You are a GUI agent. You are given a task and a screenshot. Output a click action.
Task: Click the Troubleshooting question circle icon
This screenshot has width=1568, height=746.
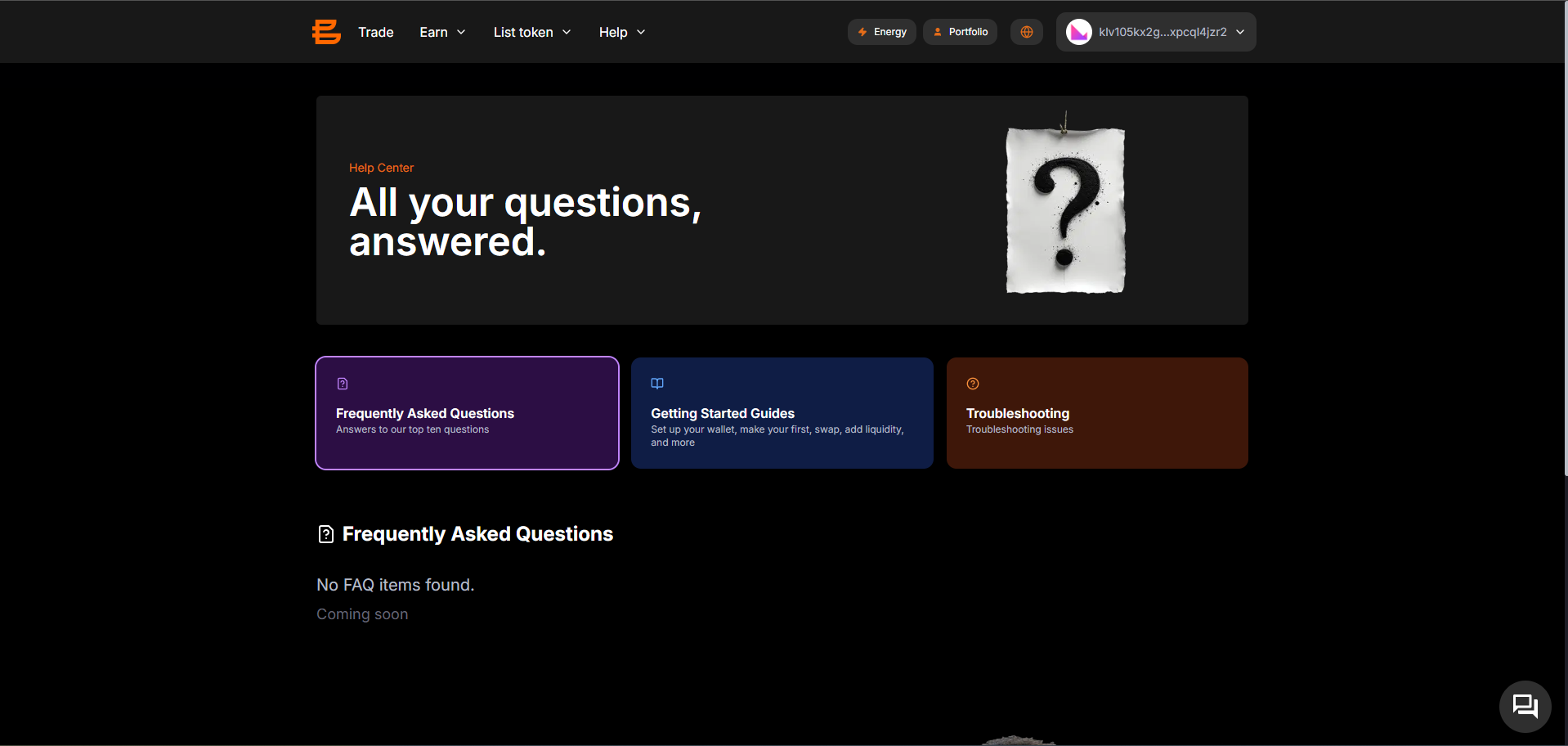973,384
